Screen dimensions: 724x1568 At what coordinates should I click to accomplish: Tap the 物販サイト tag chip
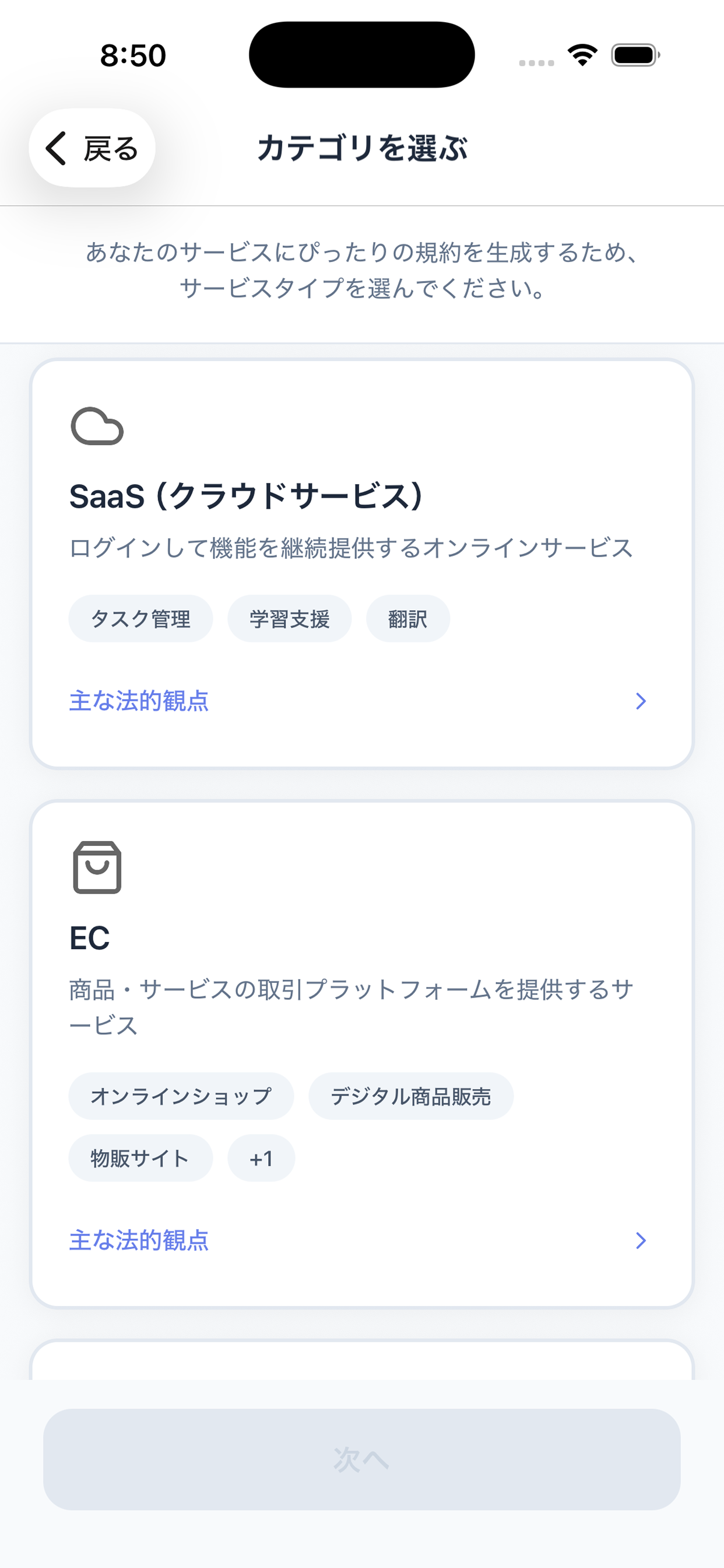pos(140,1158)
